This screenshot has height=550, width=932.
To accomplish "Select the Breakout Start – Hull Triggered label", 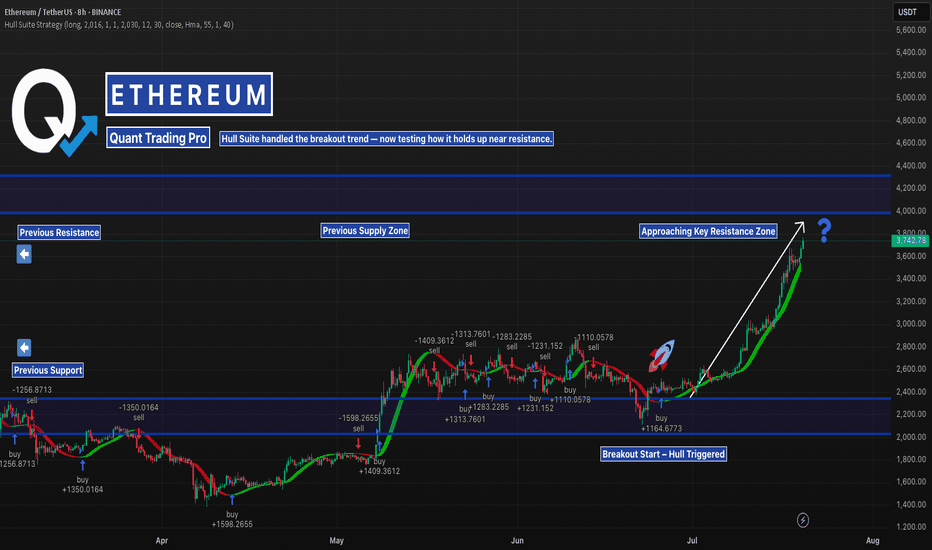I will click(663, 454).
